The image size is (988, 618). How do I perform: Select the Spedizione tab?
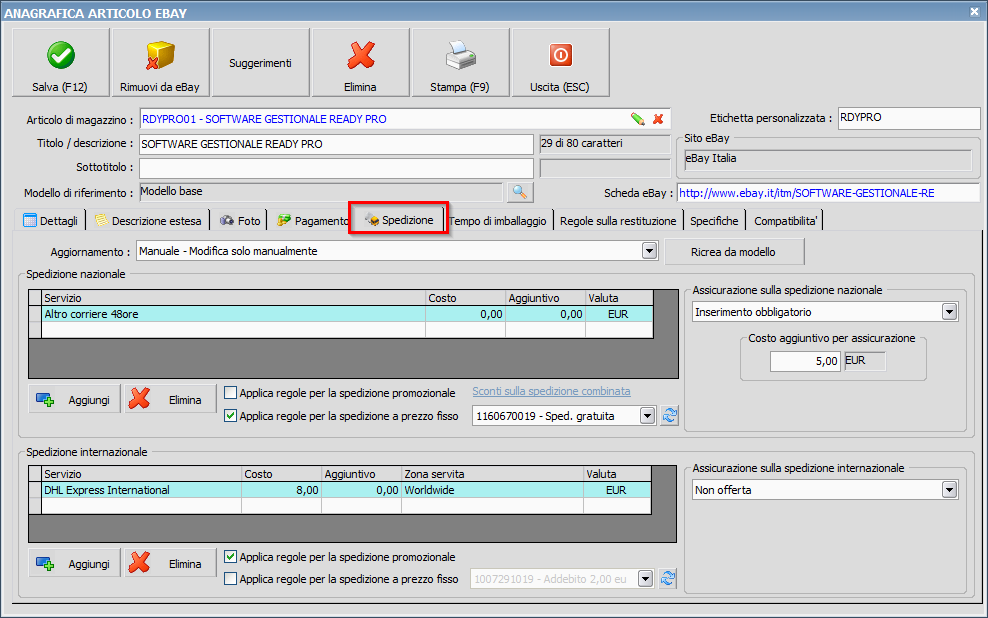click(x=399, y=219)
